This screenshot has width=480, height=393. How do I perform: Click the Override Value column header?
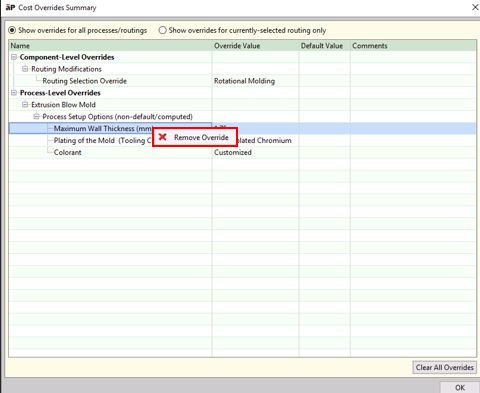(255, 46)
